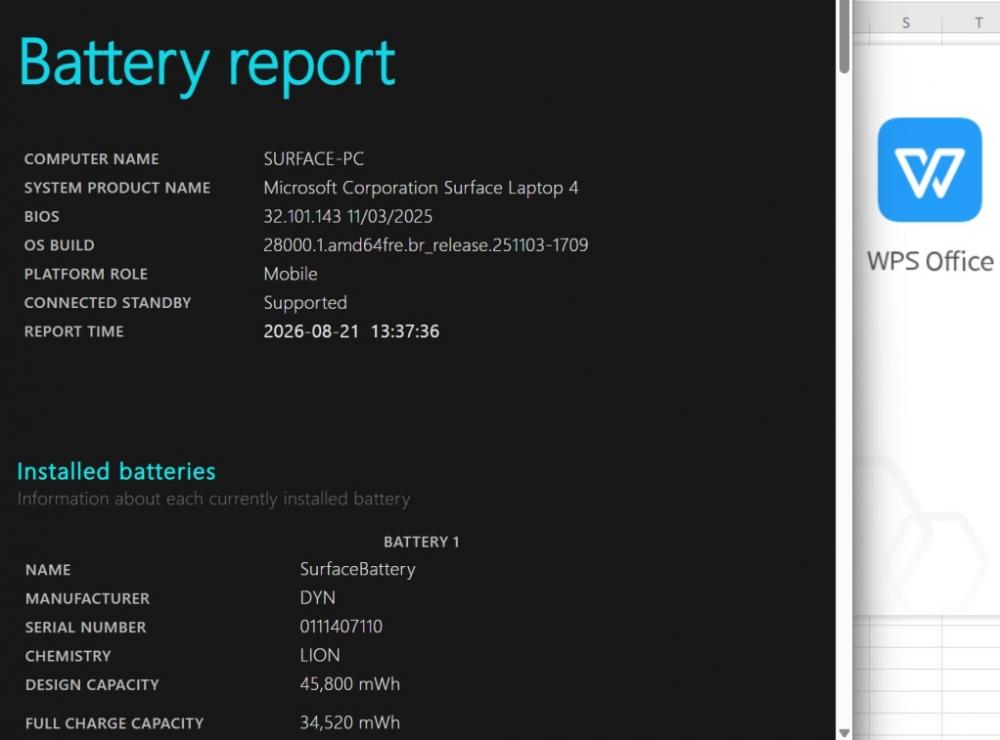This screenshot has width=1000, height=740.
Task: Click report time value '2026-08-21 13:37:36'
Action: (x=351, y=331)
